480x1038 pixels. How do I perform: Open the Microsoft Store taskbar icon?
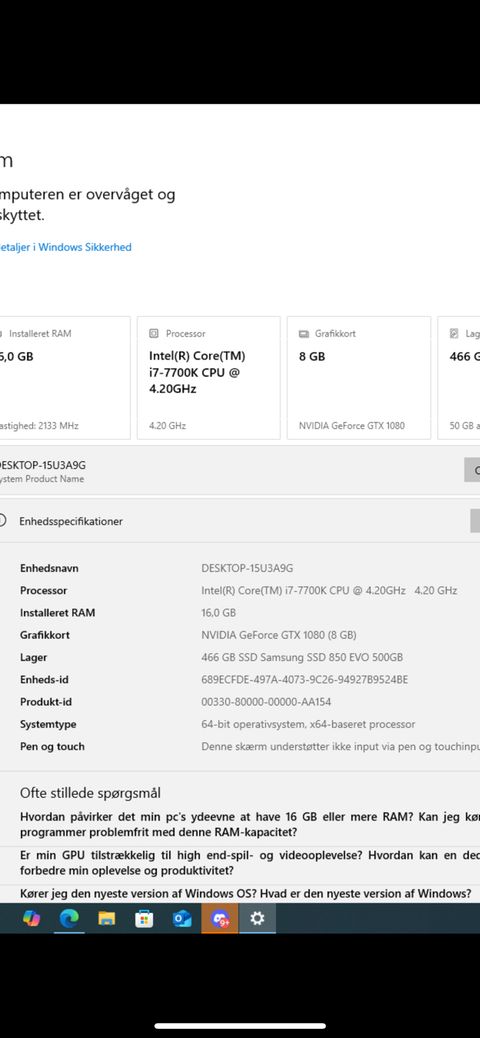pos(144,918)
